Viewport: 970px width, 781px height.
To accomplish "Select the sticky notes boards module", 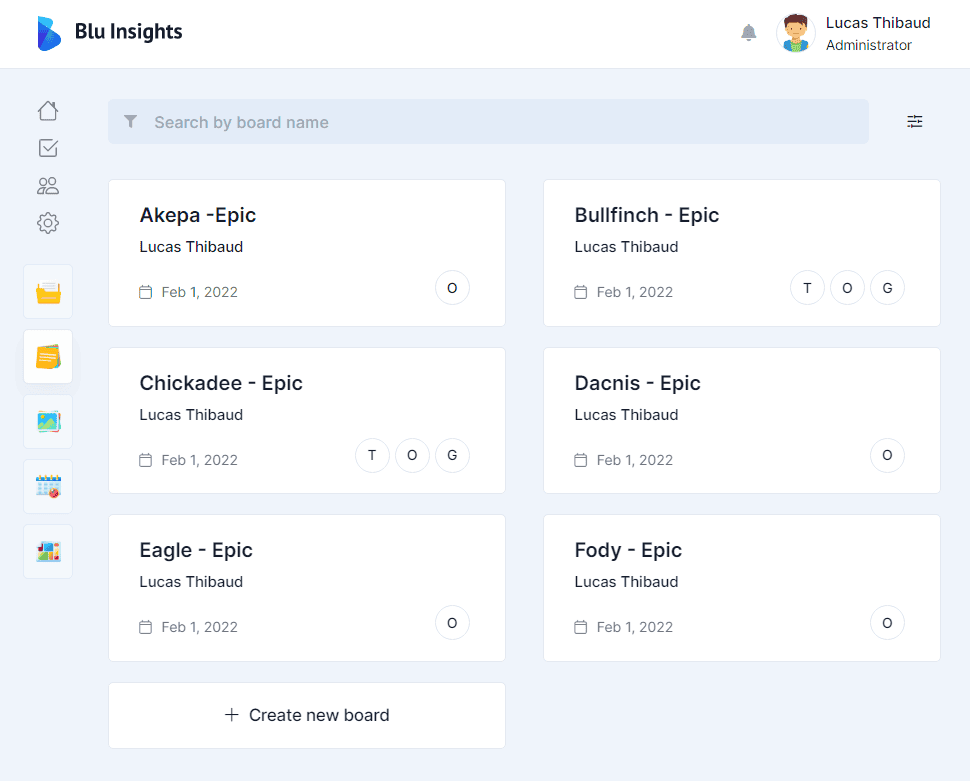I will 48,356.
